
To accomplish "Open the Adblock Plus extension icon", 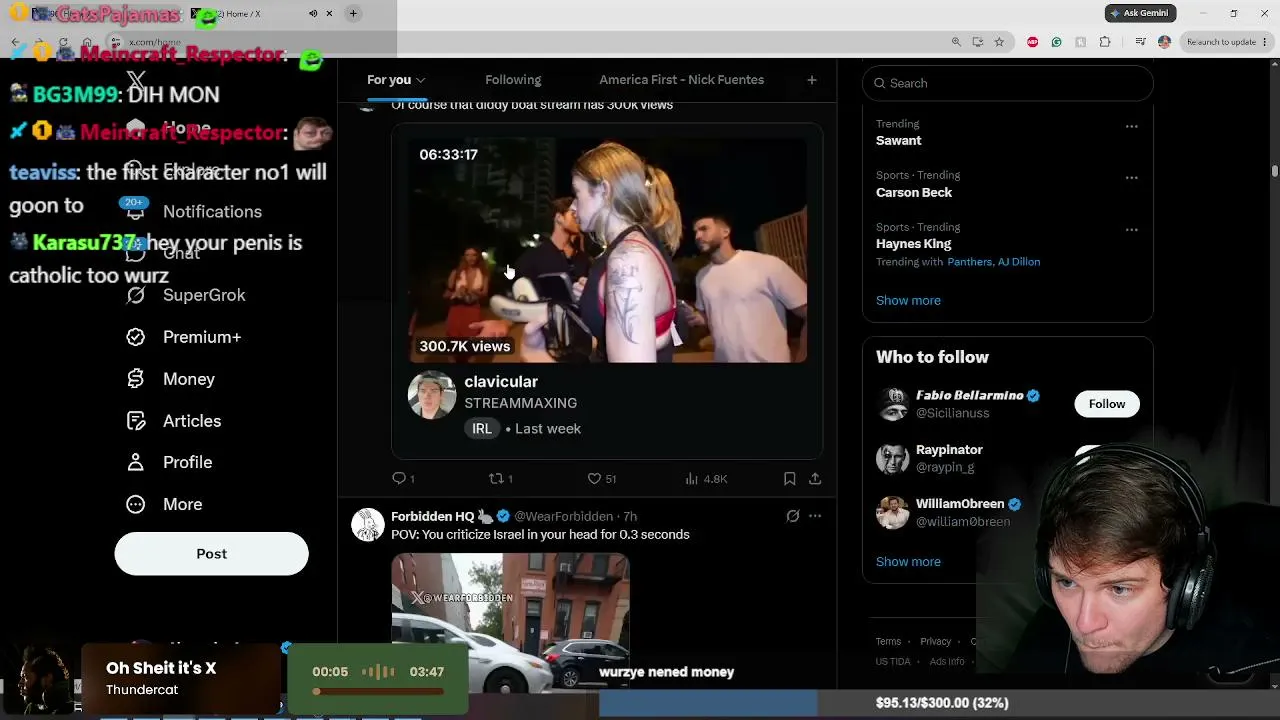I will pos(1032,42).
